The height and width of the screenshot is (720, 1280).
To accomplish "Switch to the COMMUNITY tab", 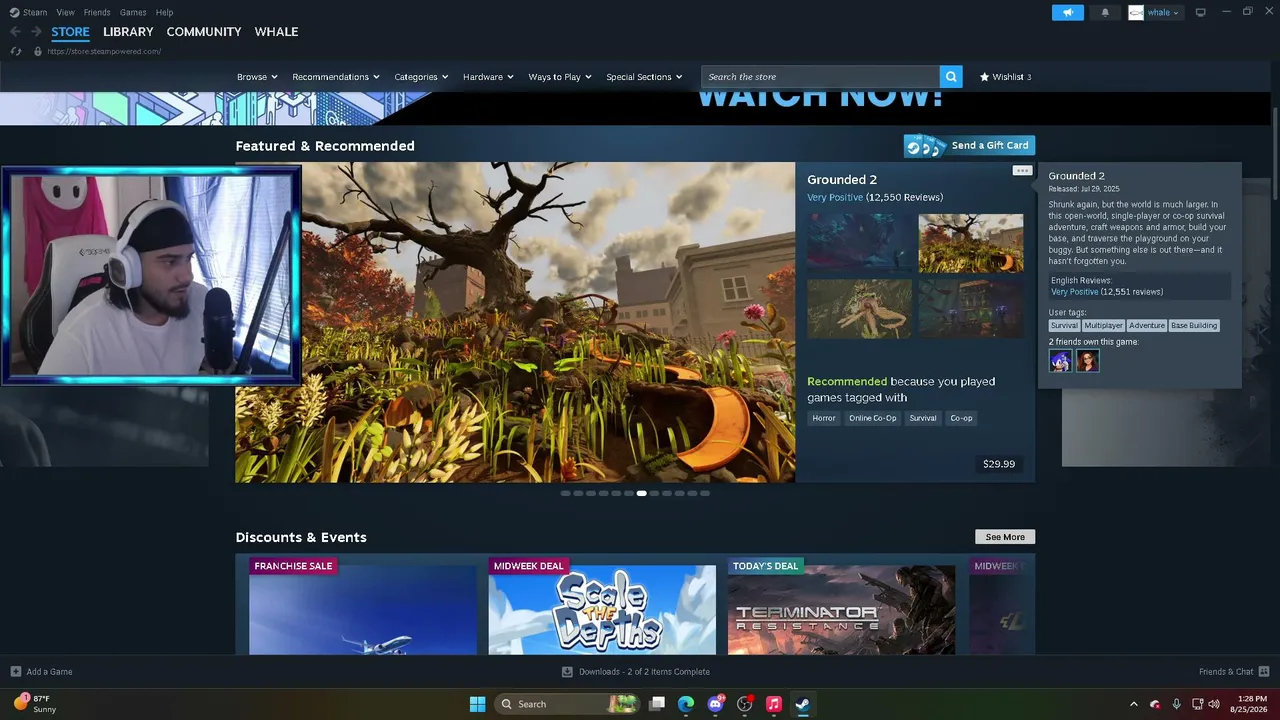I will click(204, 32).
